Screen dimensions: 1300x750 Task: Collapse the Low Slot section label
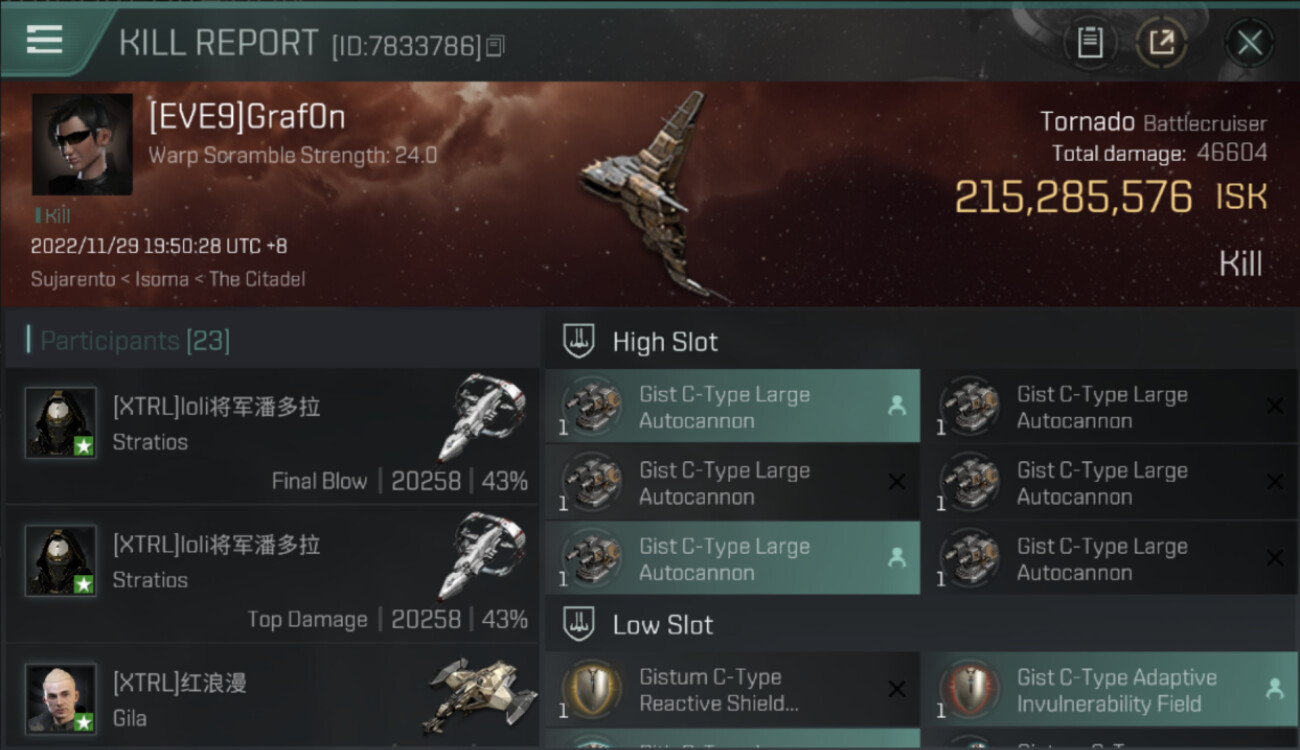(x=663, y=626)
